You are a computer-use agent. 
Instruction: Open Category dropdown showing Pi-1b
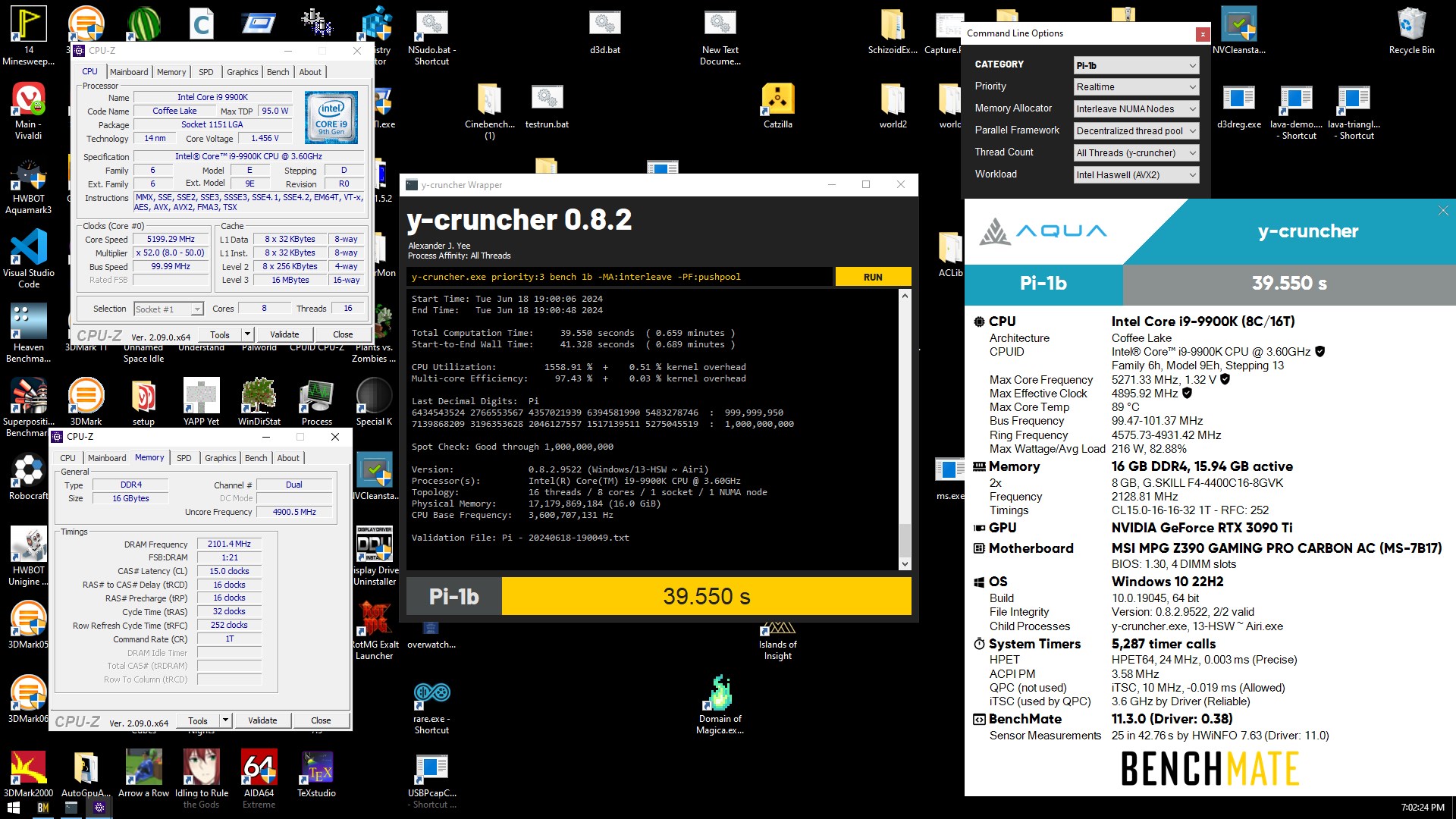[x=1136, y=65]
